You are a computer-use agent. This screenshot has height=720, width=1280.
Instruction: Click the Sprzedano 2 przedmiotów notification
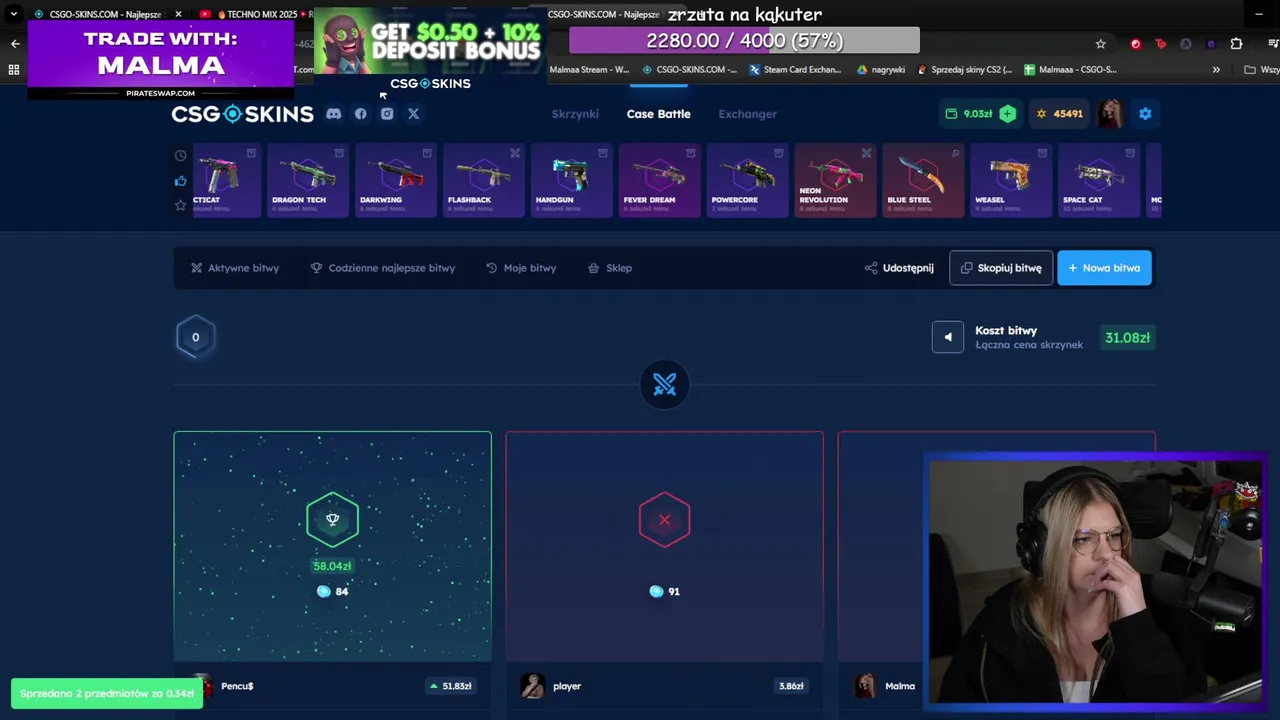coord(107,694)
